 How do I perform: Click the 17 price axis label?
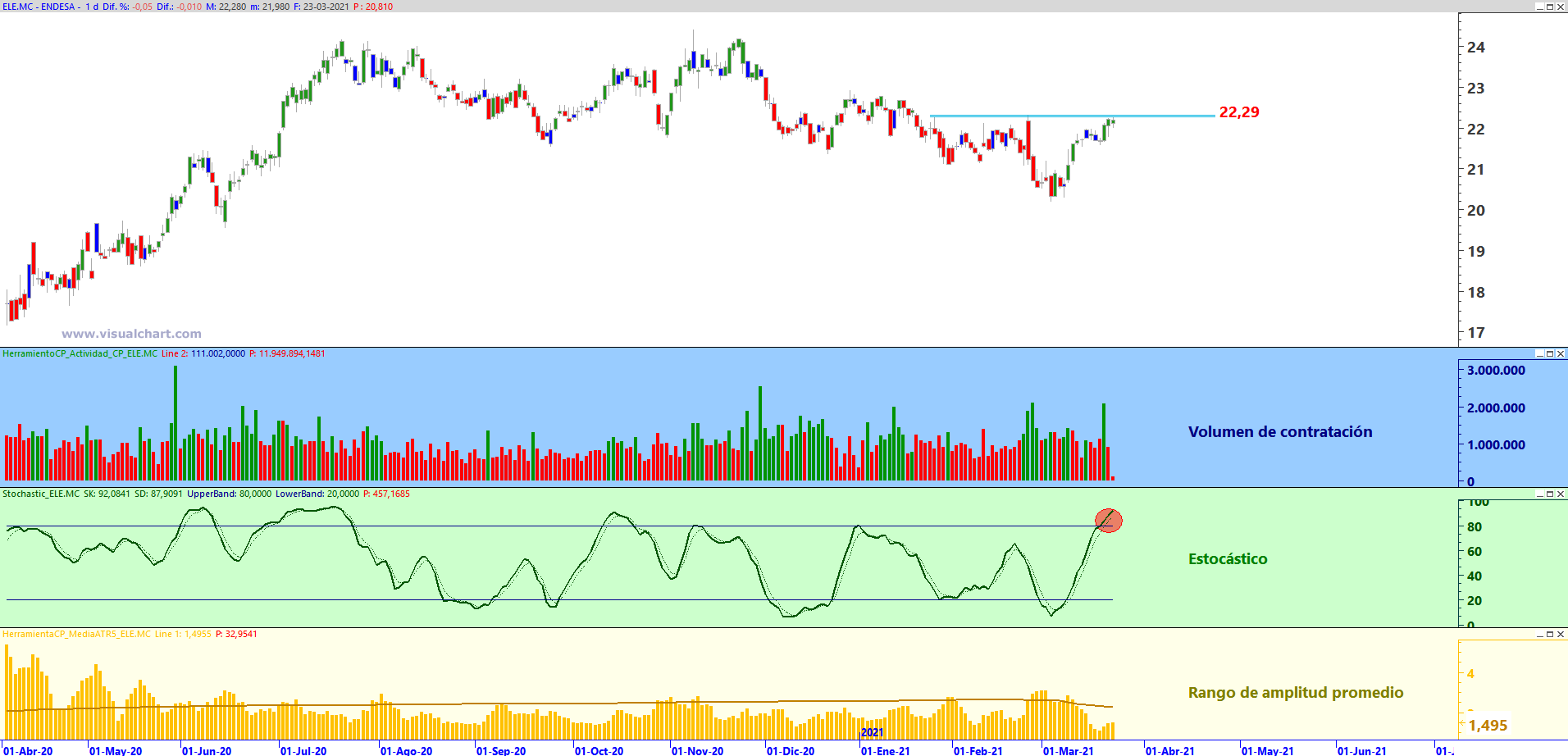[x=1476, y=333]
